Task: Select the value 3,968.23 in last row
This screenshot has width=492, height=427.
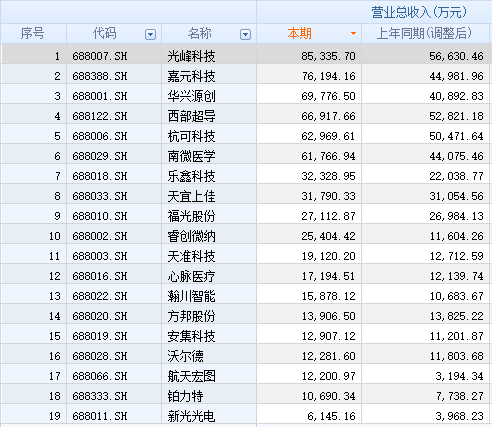Action: 459,416
